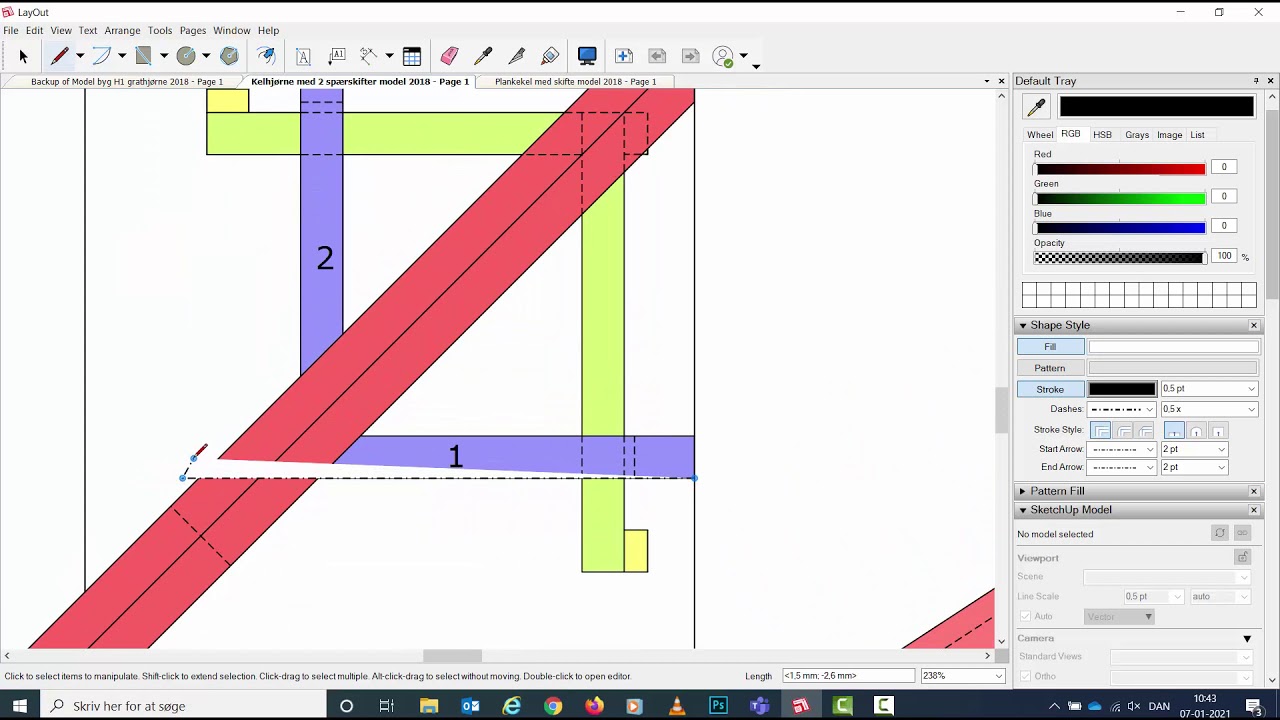
Task: Activate the Dimension tool
Action: [369, 57]
